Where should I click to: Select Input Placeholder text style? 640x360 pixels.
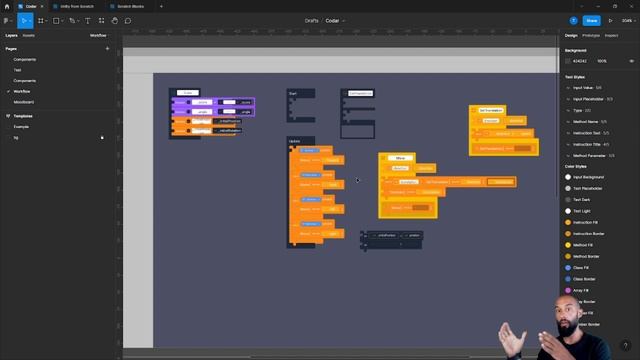pyautogui.click(x=593, y=99)
